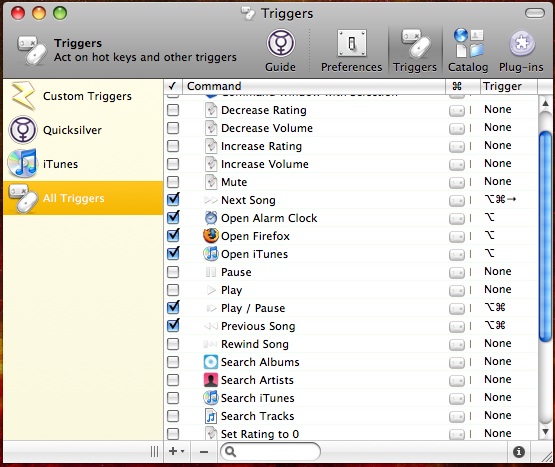Click the vertical scrollbar thumb
555x467 pixels.
pos(545,237)
